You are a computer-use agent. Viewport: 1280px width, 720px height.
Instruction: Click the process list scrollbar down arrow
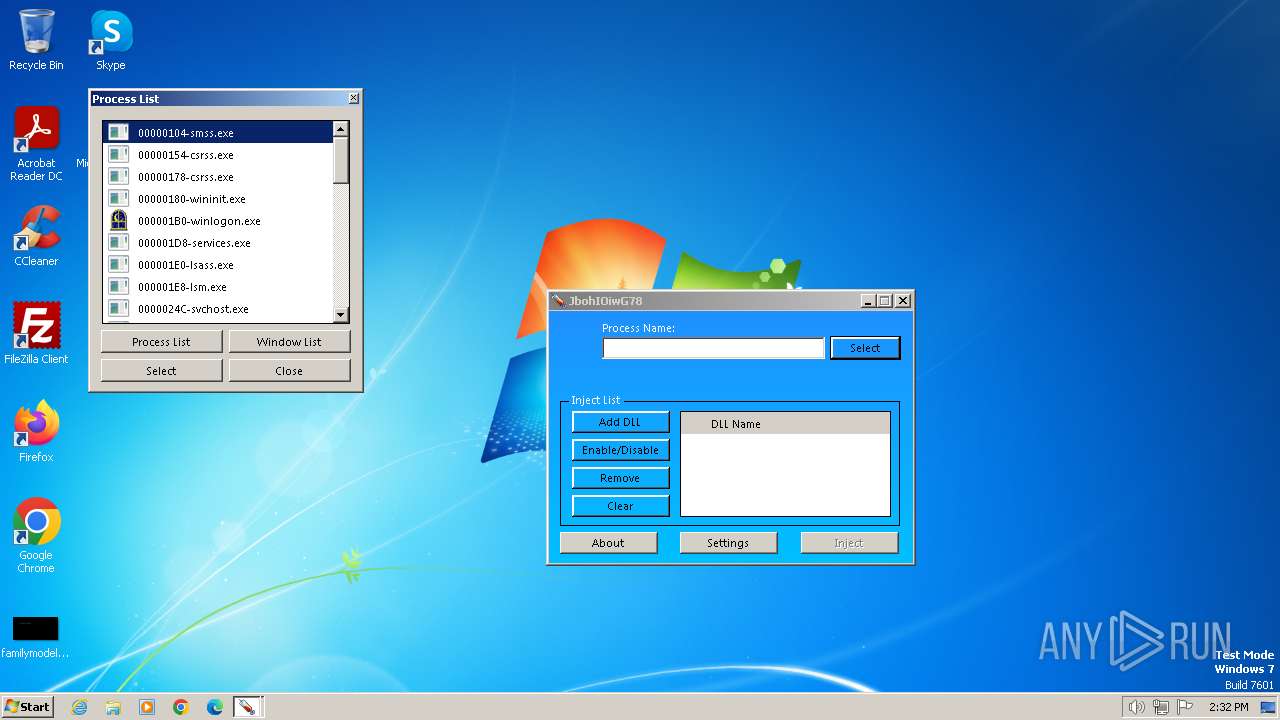coord(341,314)
